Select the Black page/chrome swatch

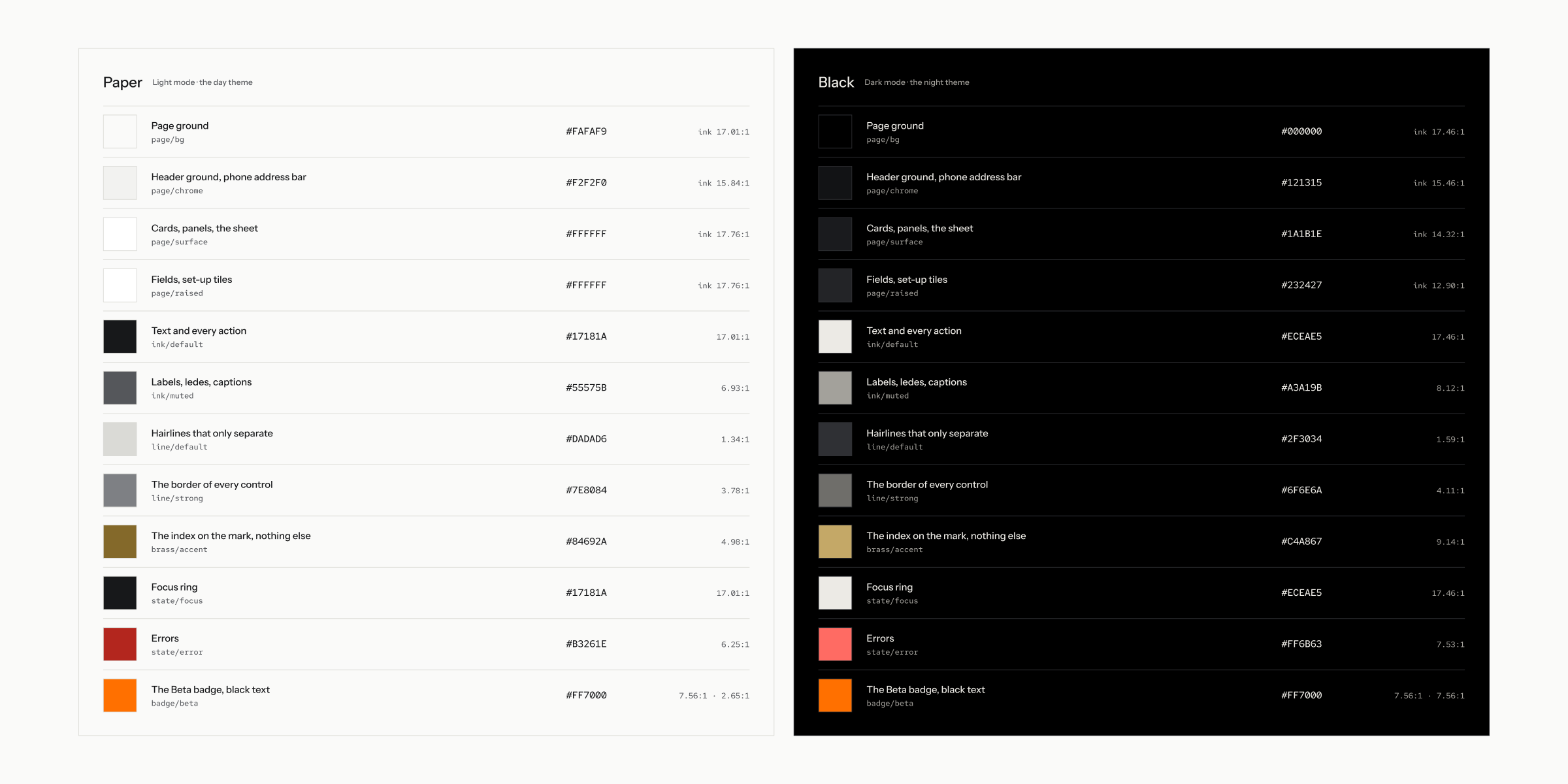(835, 183)
